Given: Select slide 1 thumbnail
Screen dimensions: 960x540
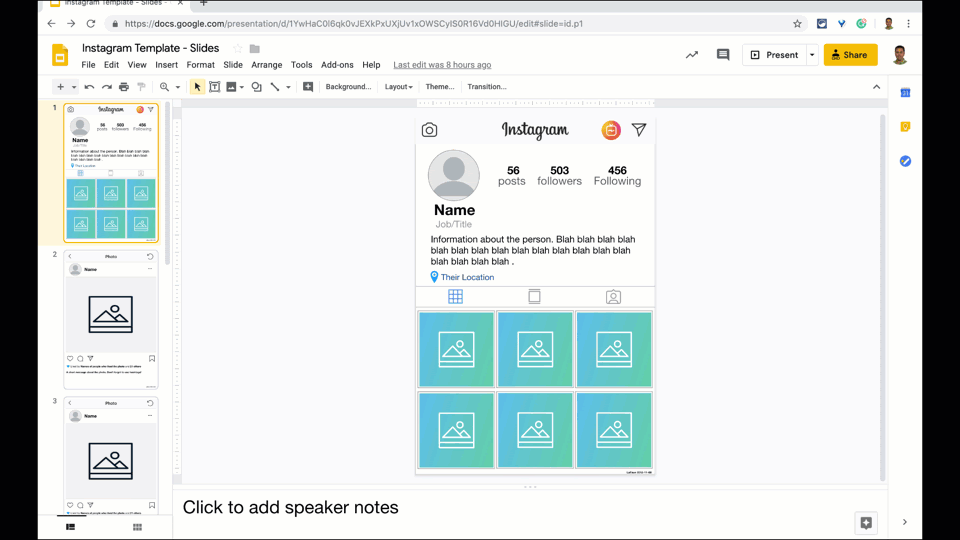Looking at the screenshot, I should 111,173.
